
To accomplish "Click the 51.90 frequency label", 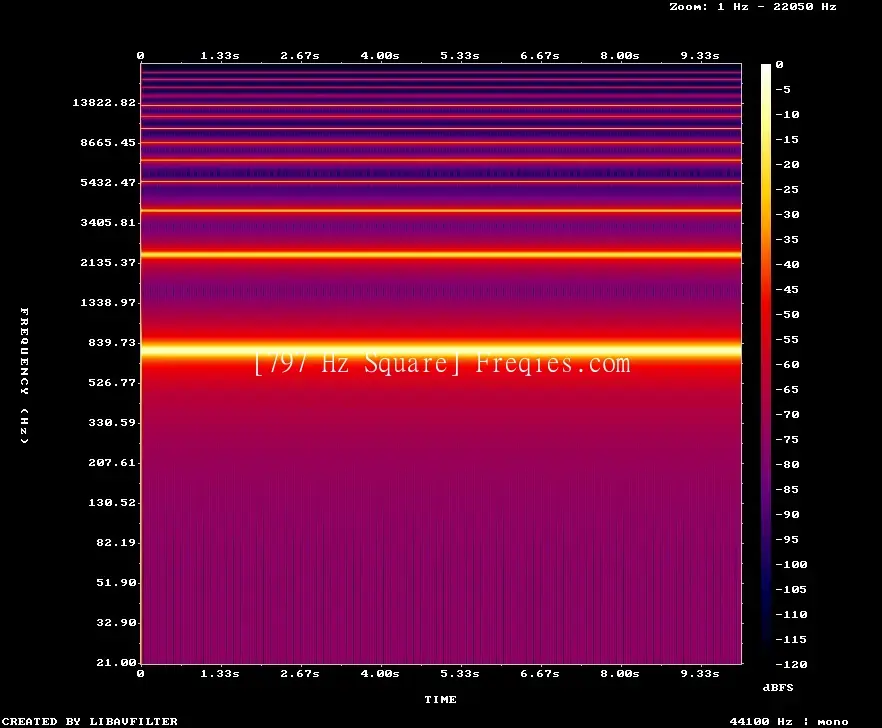I will (x=116, y=582).
